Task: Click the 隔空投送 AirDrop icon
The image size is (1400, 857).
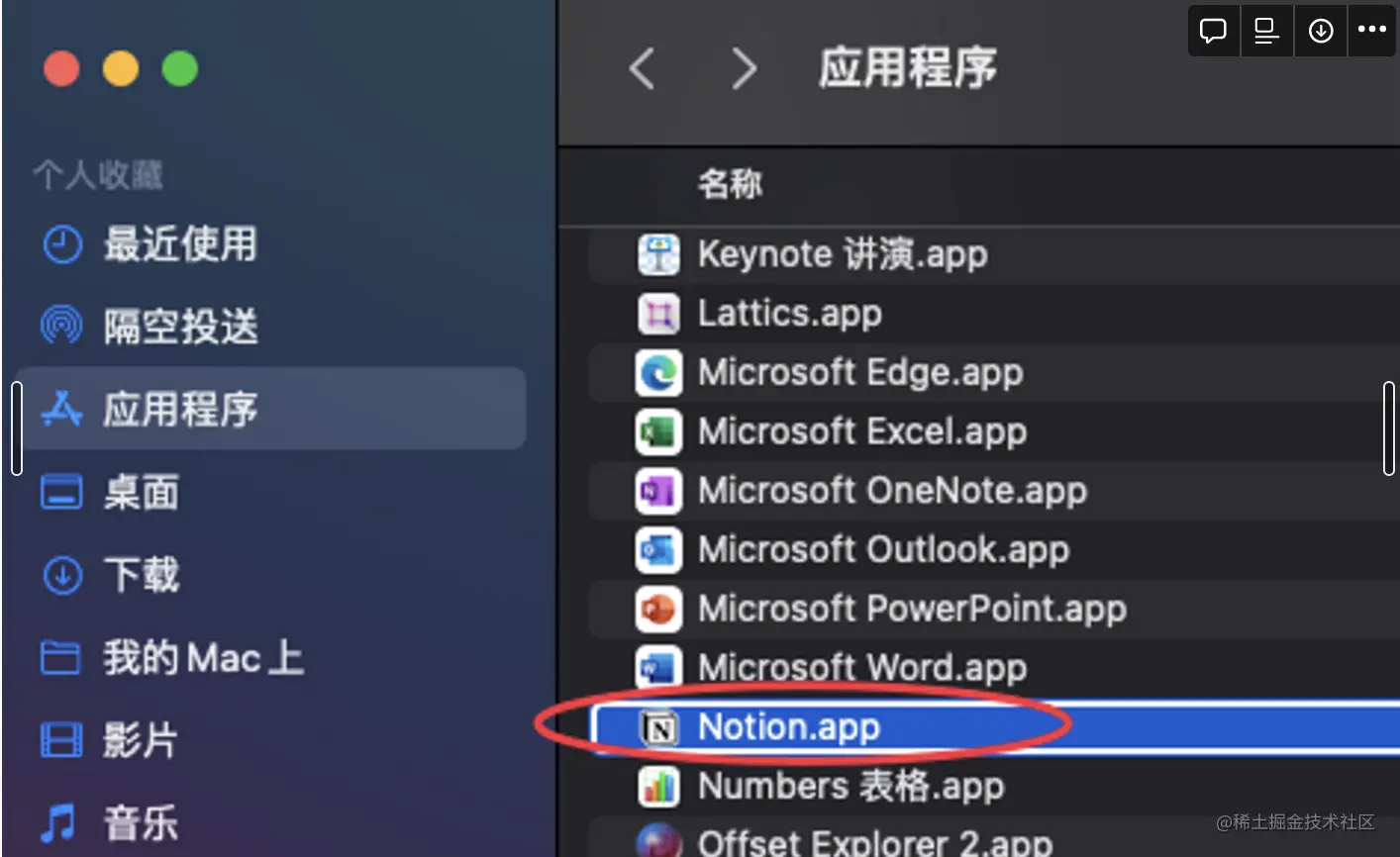Action: (x=61, y=325)
